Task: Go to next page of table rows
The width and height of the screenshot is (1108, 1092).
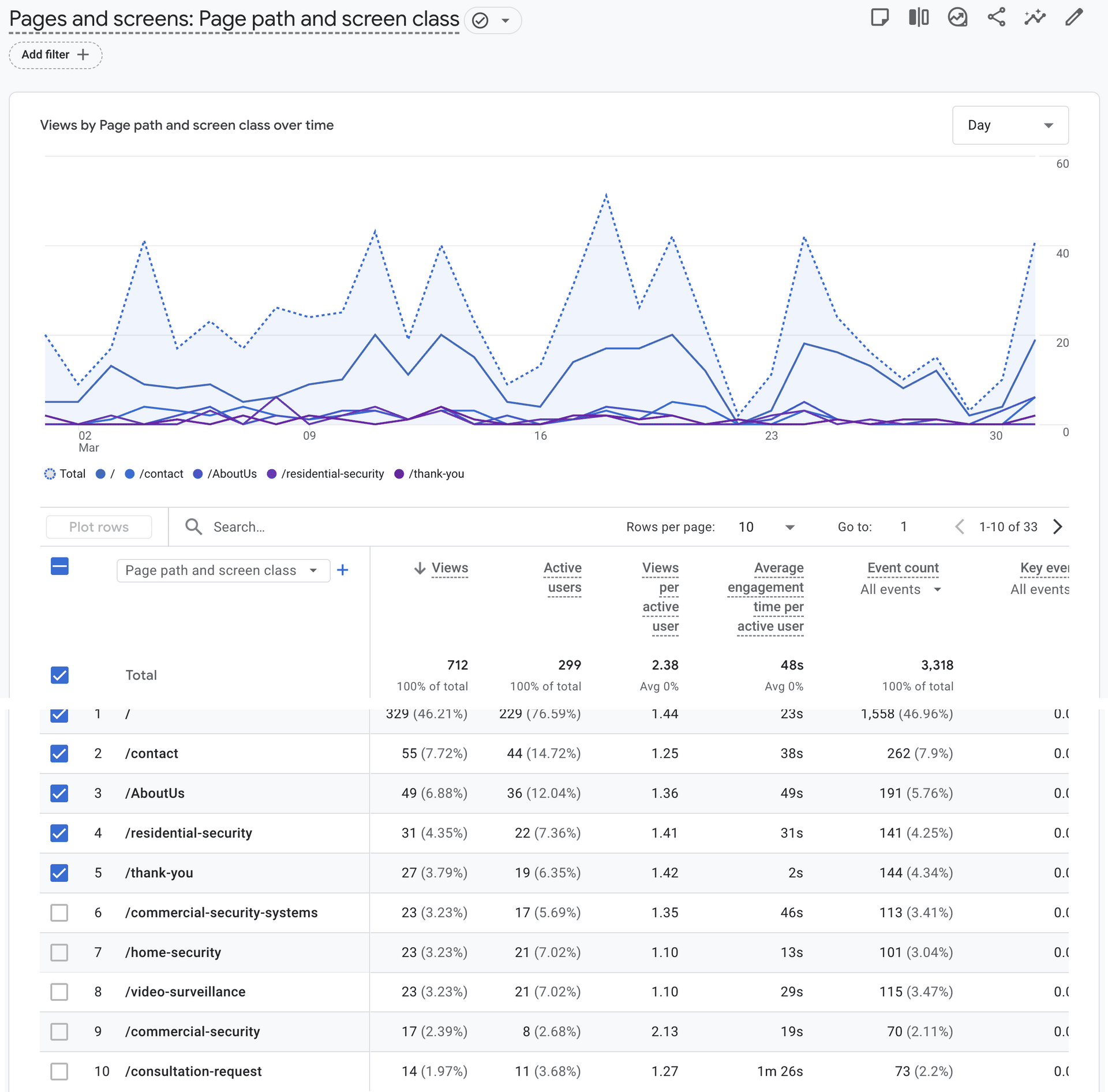Action: click(1058, 526)
